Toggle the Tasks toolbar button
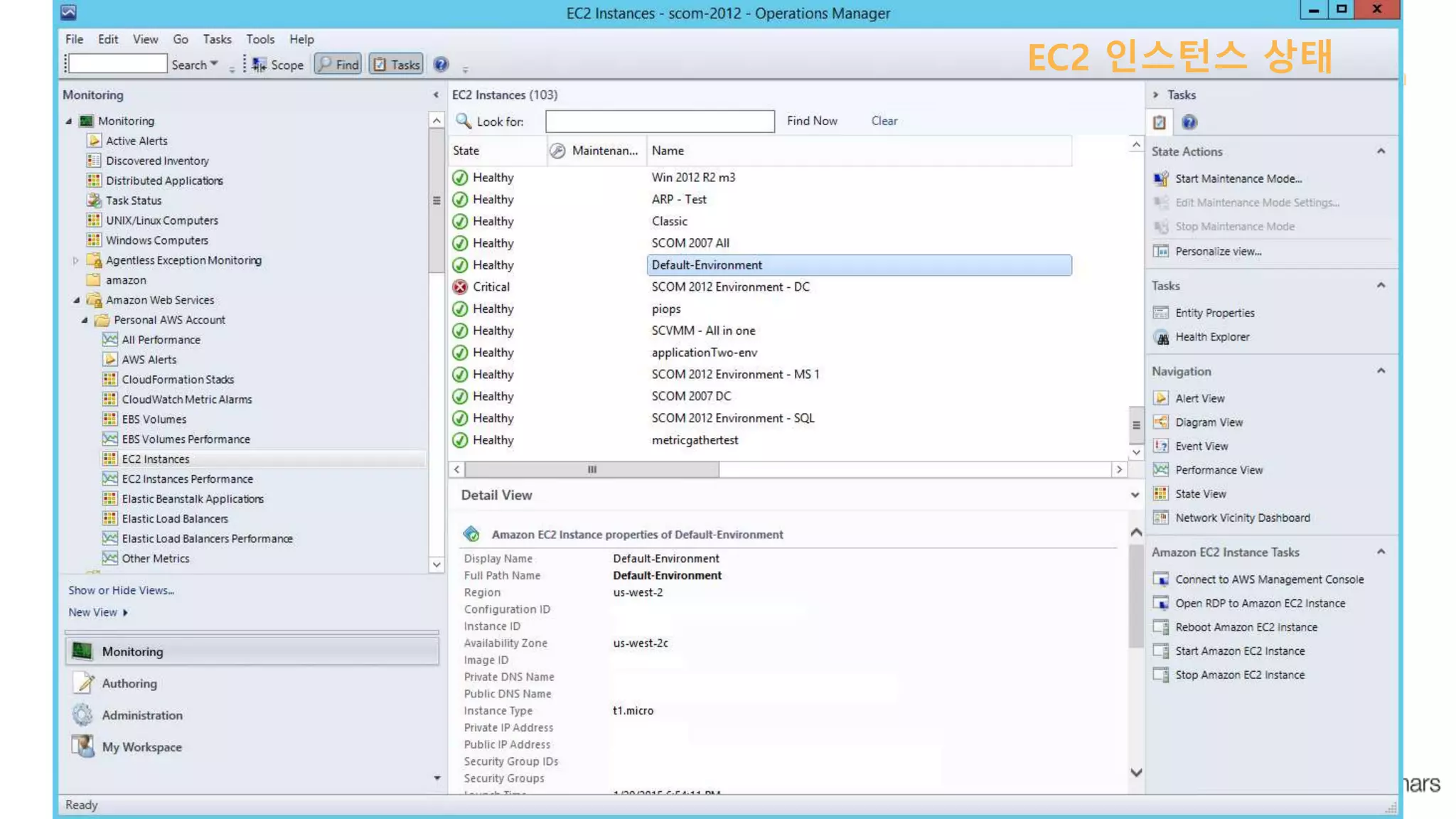The height and width of the screenshot is (819, 1456). coord(397,65)
